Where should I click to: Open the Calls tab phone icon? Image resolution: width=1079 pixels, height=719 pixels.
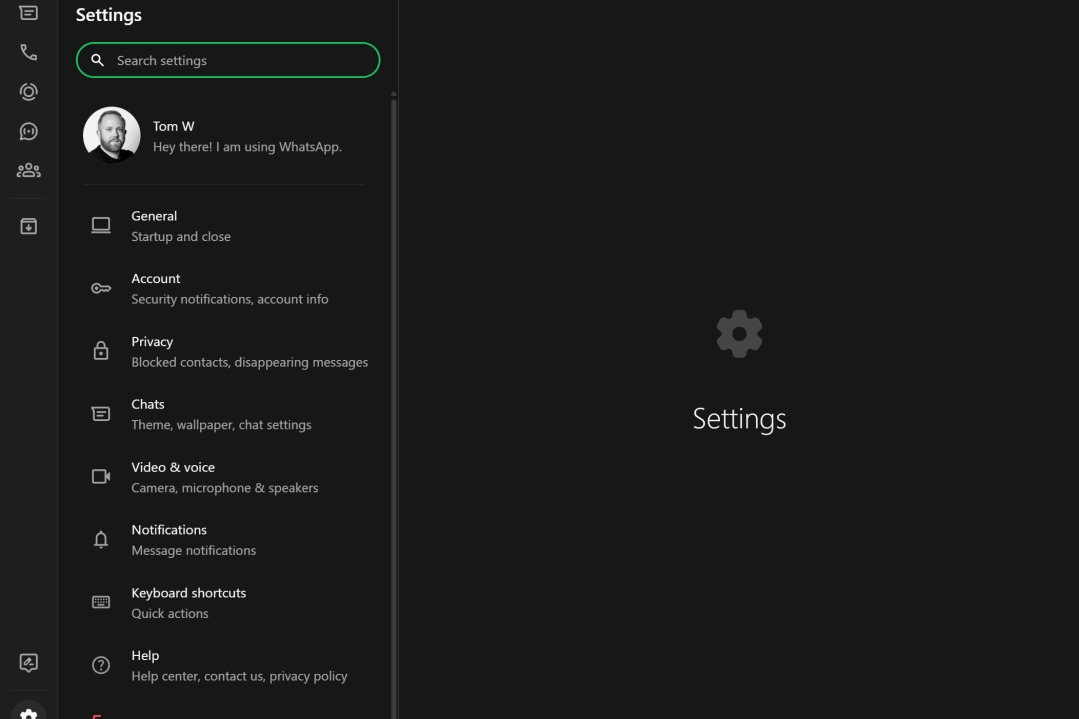tap(29, 53)
